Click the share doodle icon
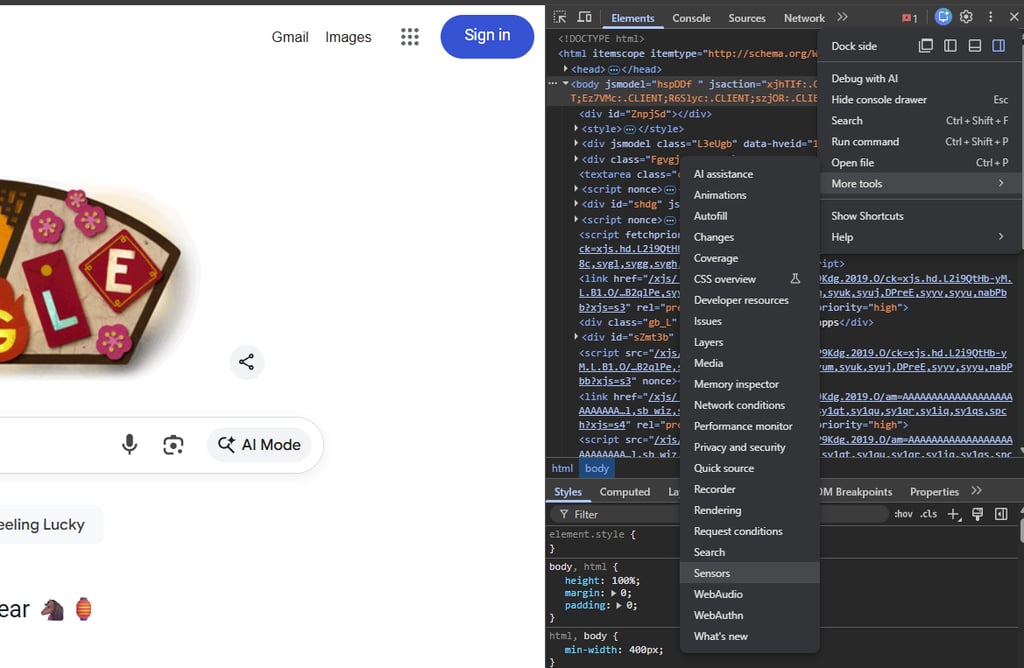Viewport: 1024px width, 668px height. point(247,362)
